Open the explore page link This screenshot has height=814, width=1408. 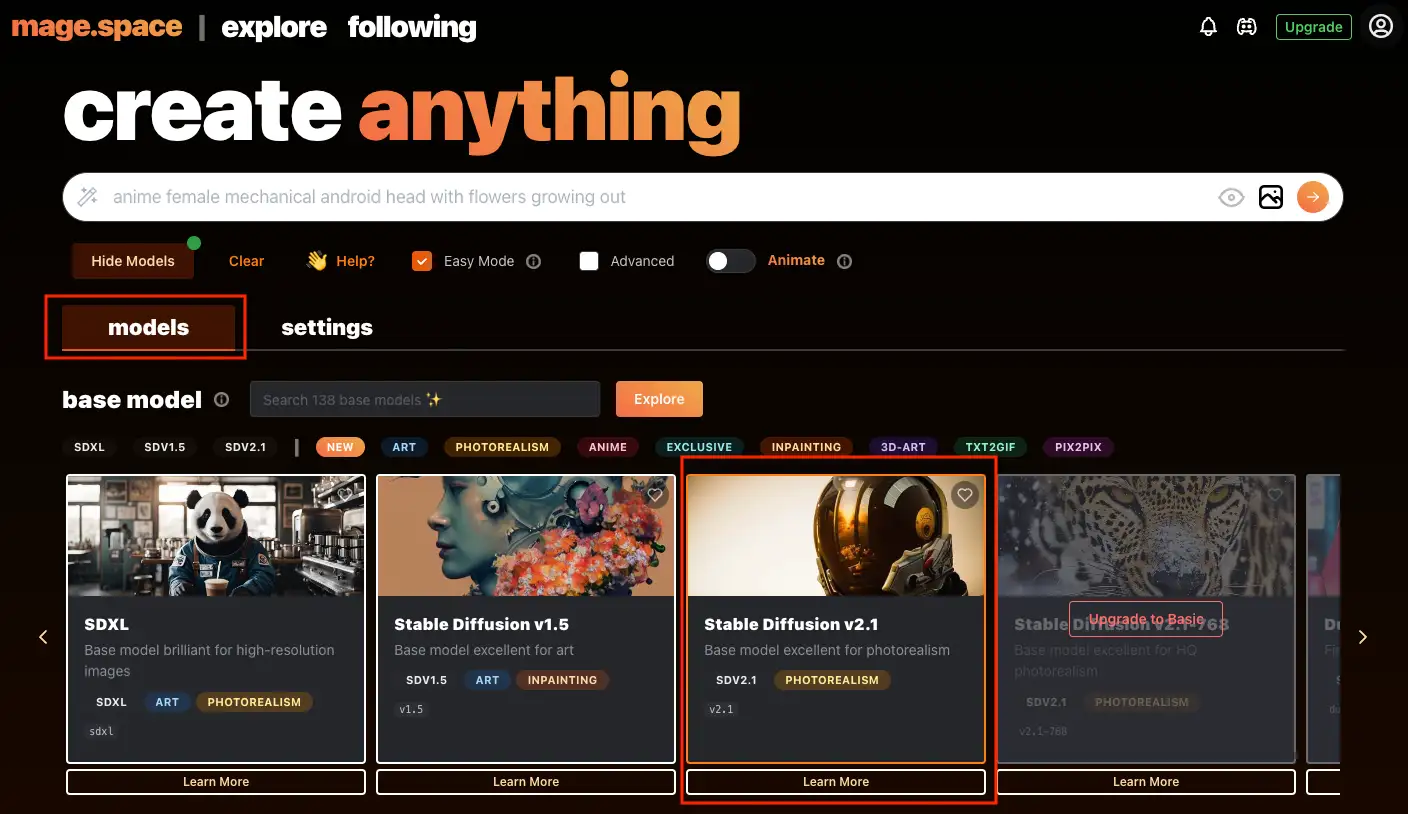(x=274, y=27)
